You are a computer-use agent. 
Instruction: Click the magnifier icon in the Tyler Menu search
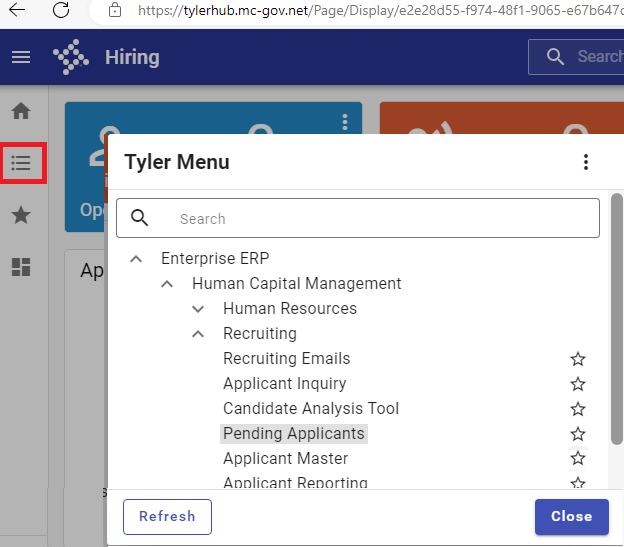139,218
